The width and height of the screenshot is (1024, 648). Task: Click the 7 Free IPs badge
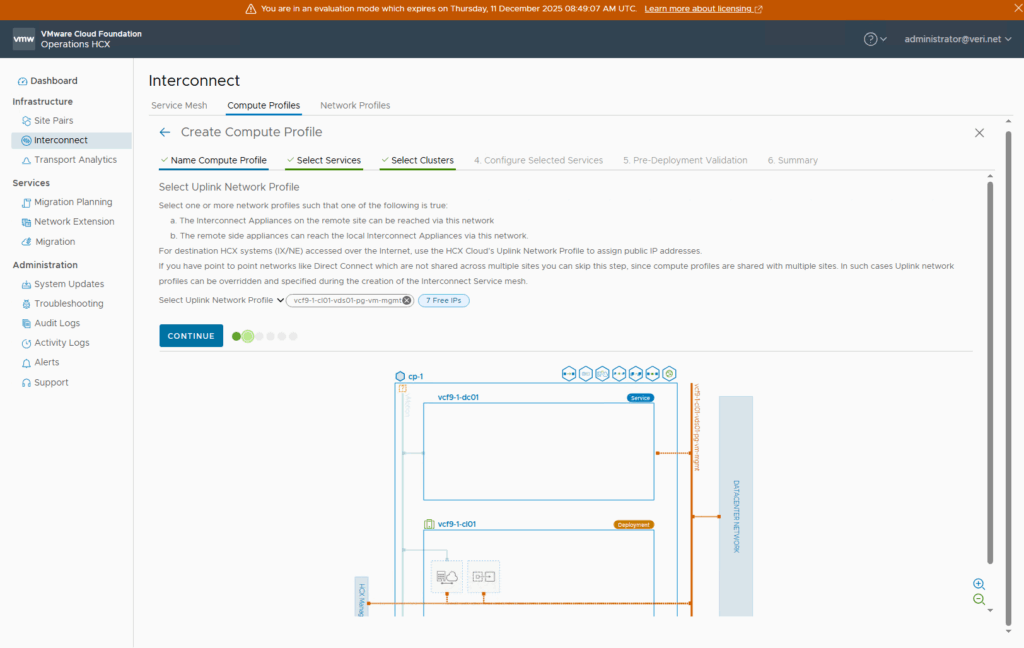tap(444, 300)
